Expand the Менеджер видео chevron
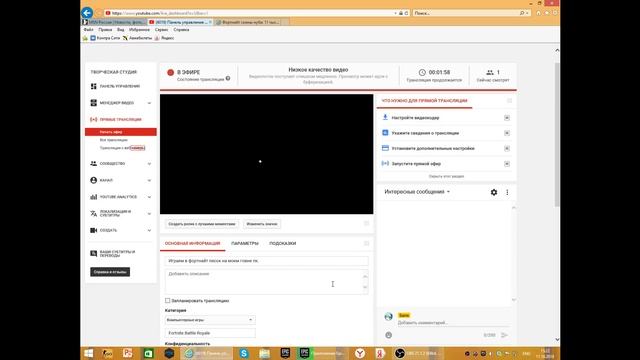 click(149, 103)
